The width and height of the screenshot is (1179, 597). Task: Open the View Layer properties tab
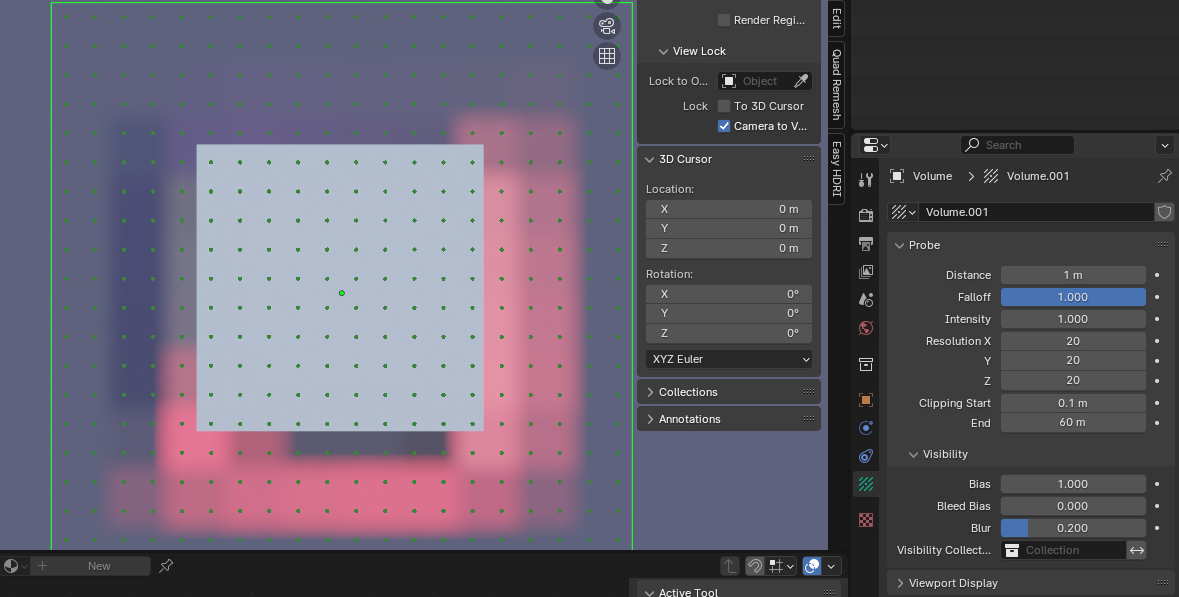click(x=865, y=271)
